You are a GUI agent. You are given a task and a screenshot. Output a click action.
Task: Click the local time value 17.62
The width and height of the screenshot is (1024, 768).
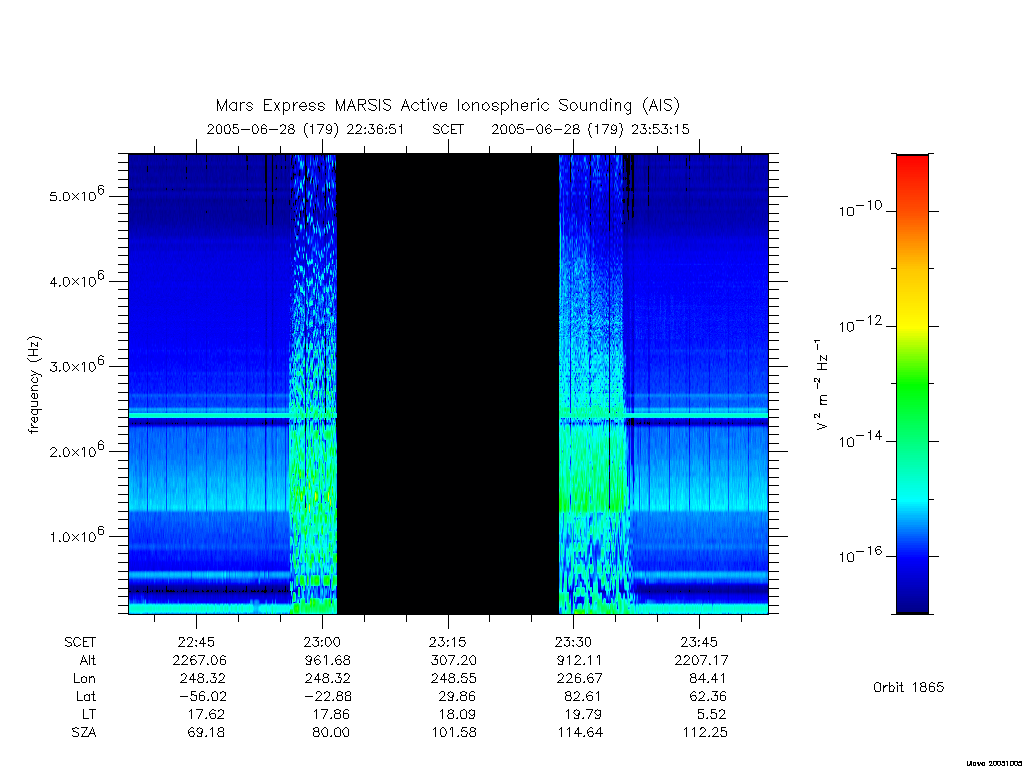tap(206, 714)
